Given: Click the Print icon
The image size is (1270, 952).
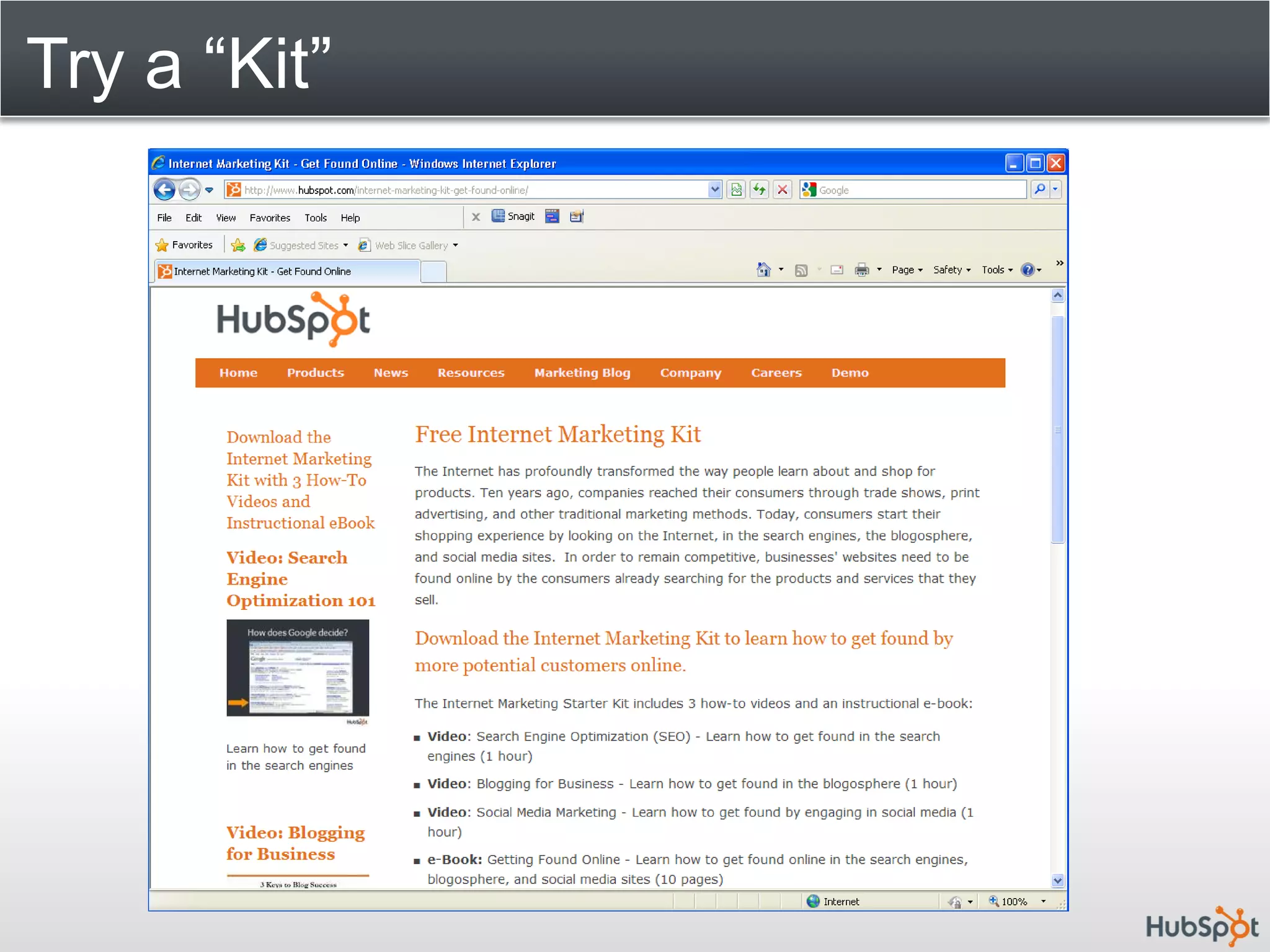Looking at the screenshot, I should [862, 270].
